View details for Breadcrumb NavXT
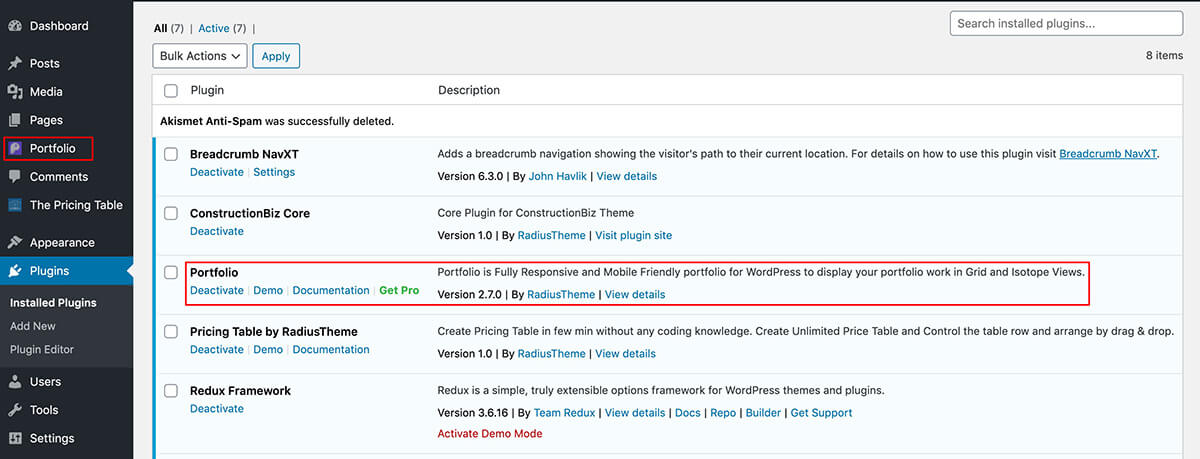Image resolution: width=1200 pixels, height=459 pixels. 627,176
